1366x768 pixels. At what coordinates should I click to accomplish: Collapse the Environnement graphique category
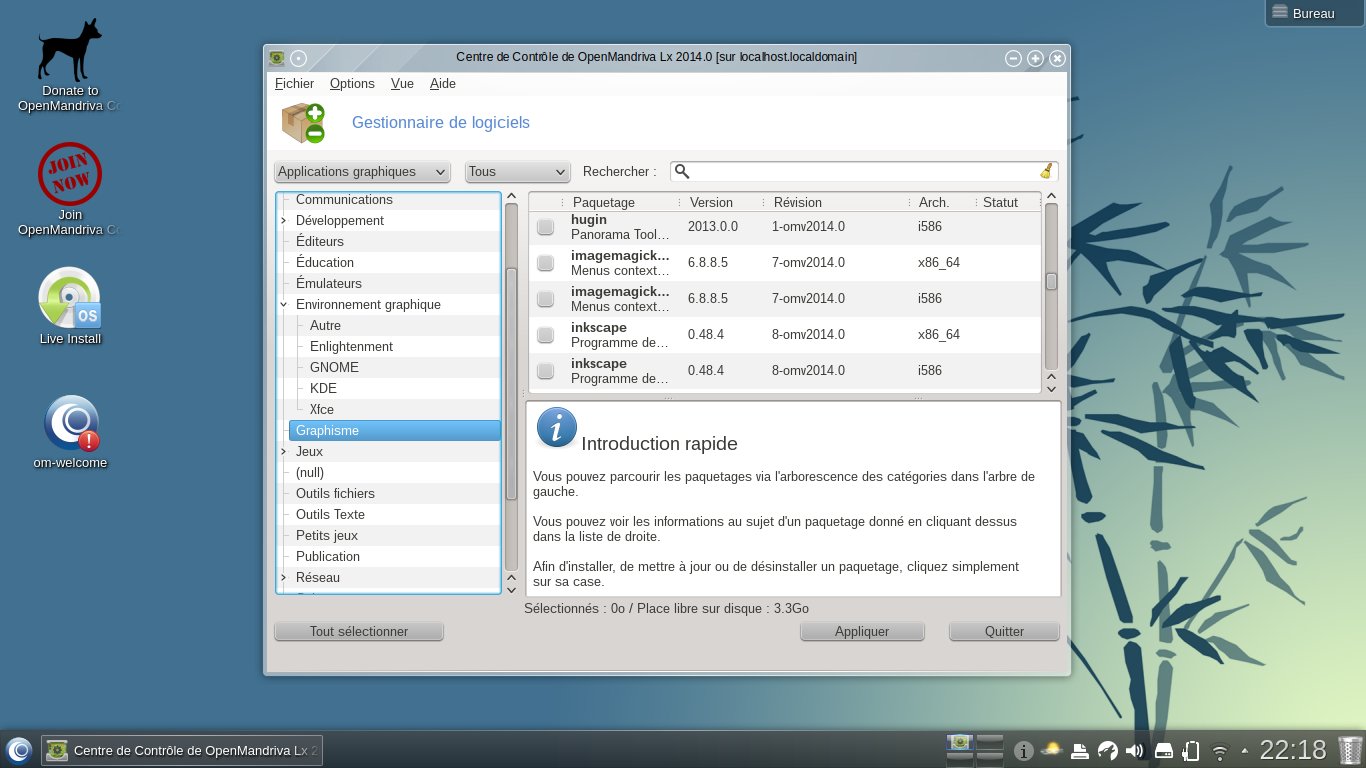click(284, 305)
